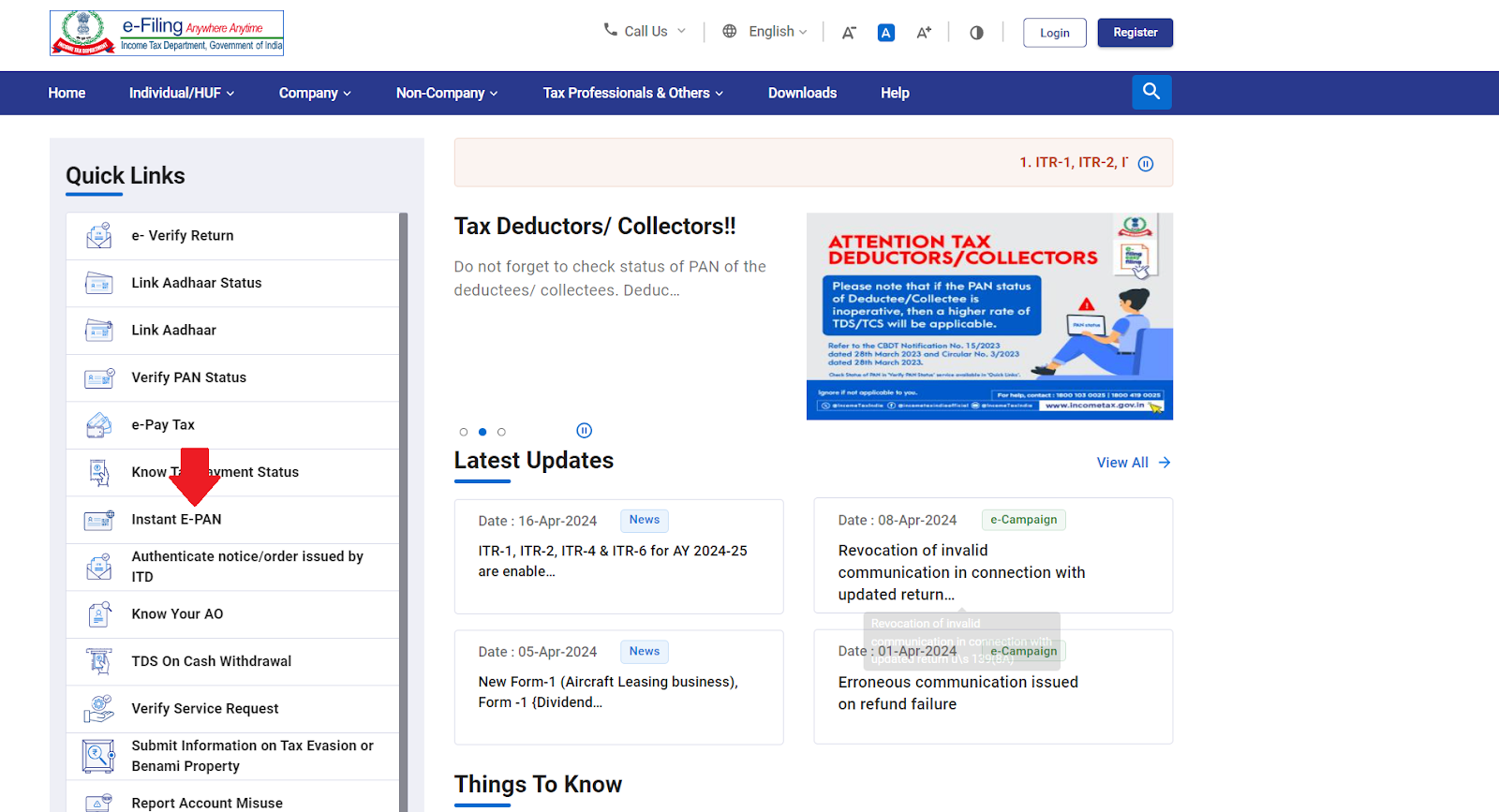Open the 05-Apr-2024 New Form-1 news card
The width and height of the screenshot is (1499, 812).
point(619,687)
